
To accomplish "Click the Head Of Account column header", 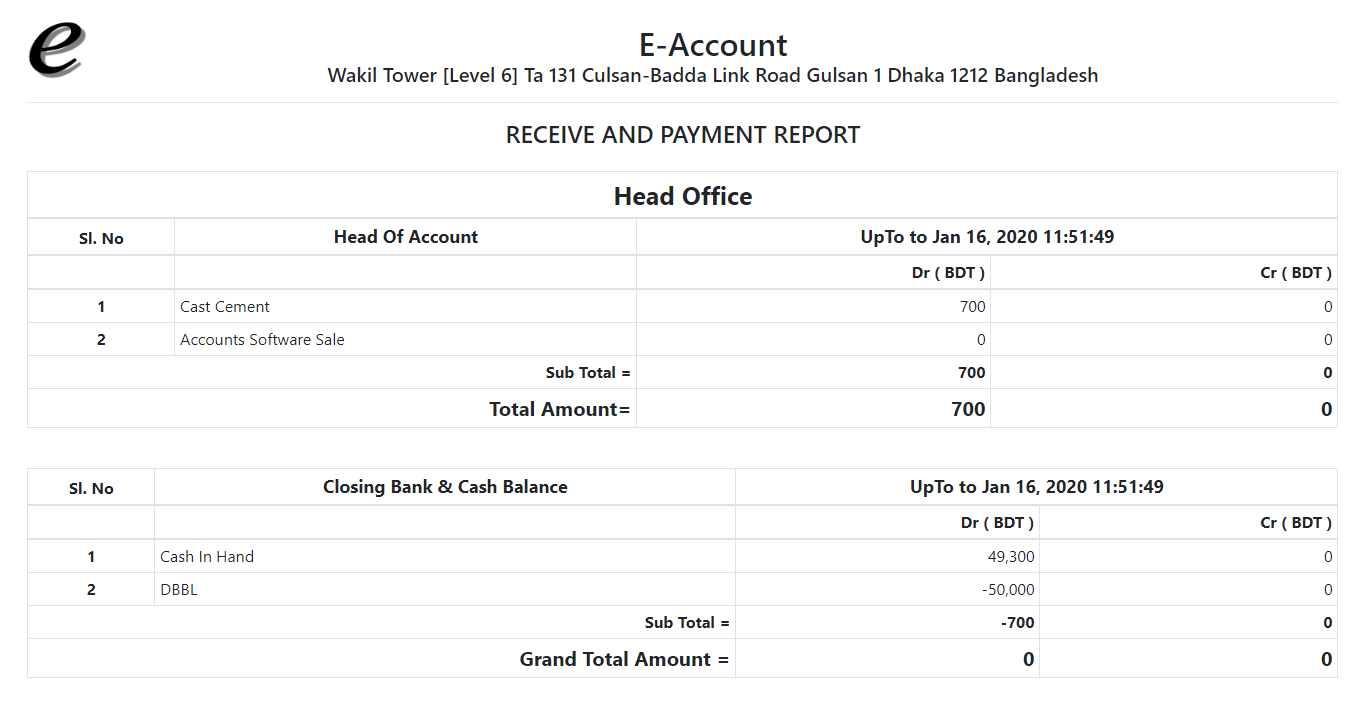I will [405, 237].
